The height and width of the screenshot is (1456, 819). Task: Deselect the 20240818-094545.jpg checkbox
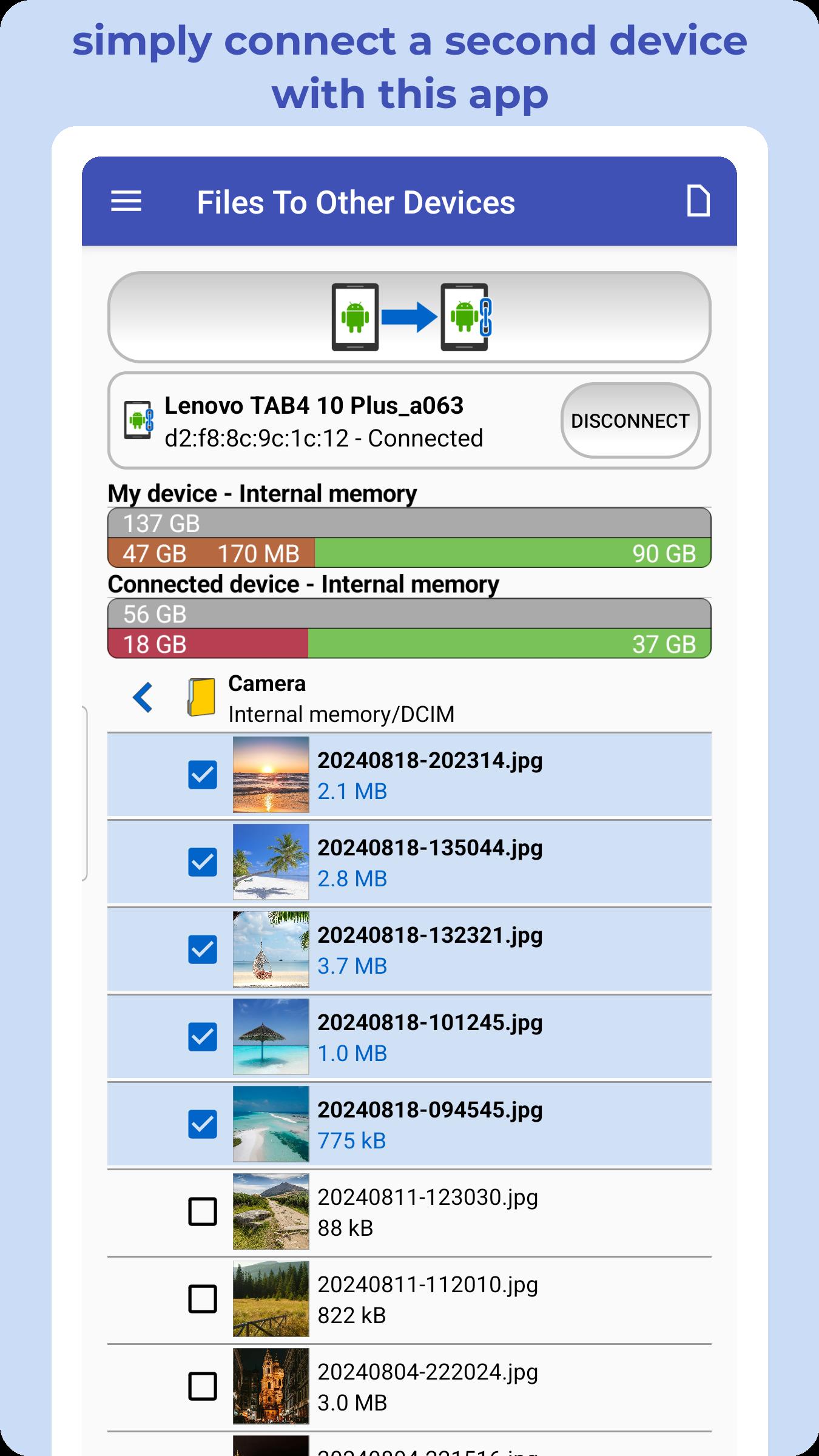click(203, 1124)
